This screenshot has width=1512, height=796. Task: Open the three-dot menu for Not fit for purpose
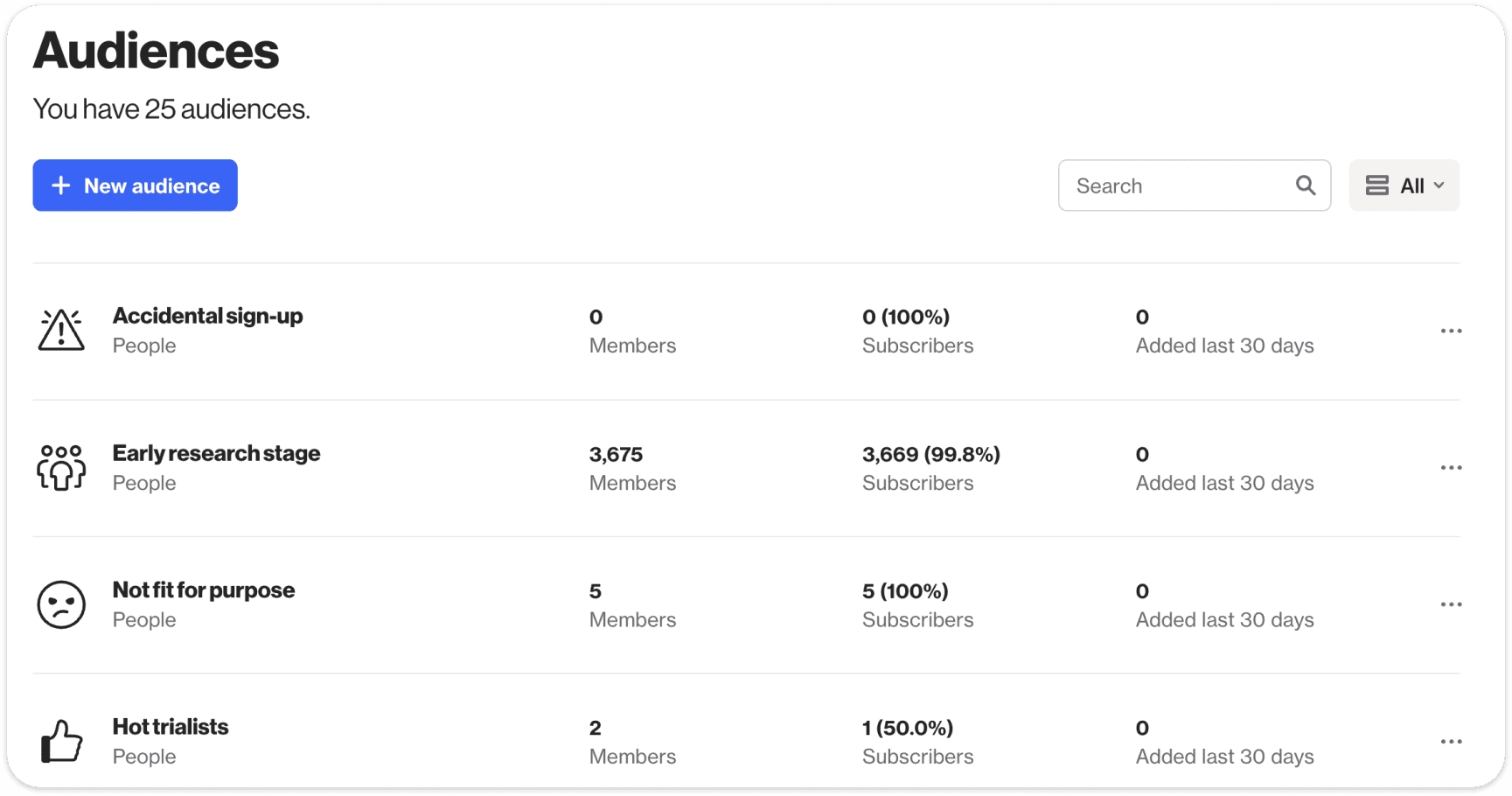(x=1451, y=604)
